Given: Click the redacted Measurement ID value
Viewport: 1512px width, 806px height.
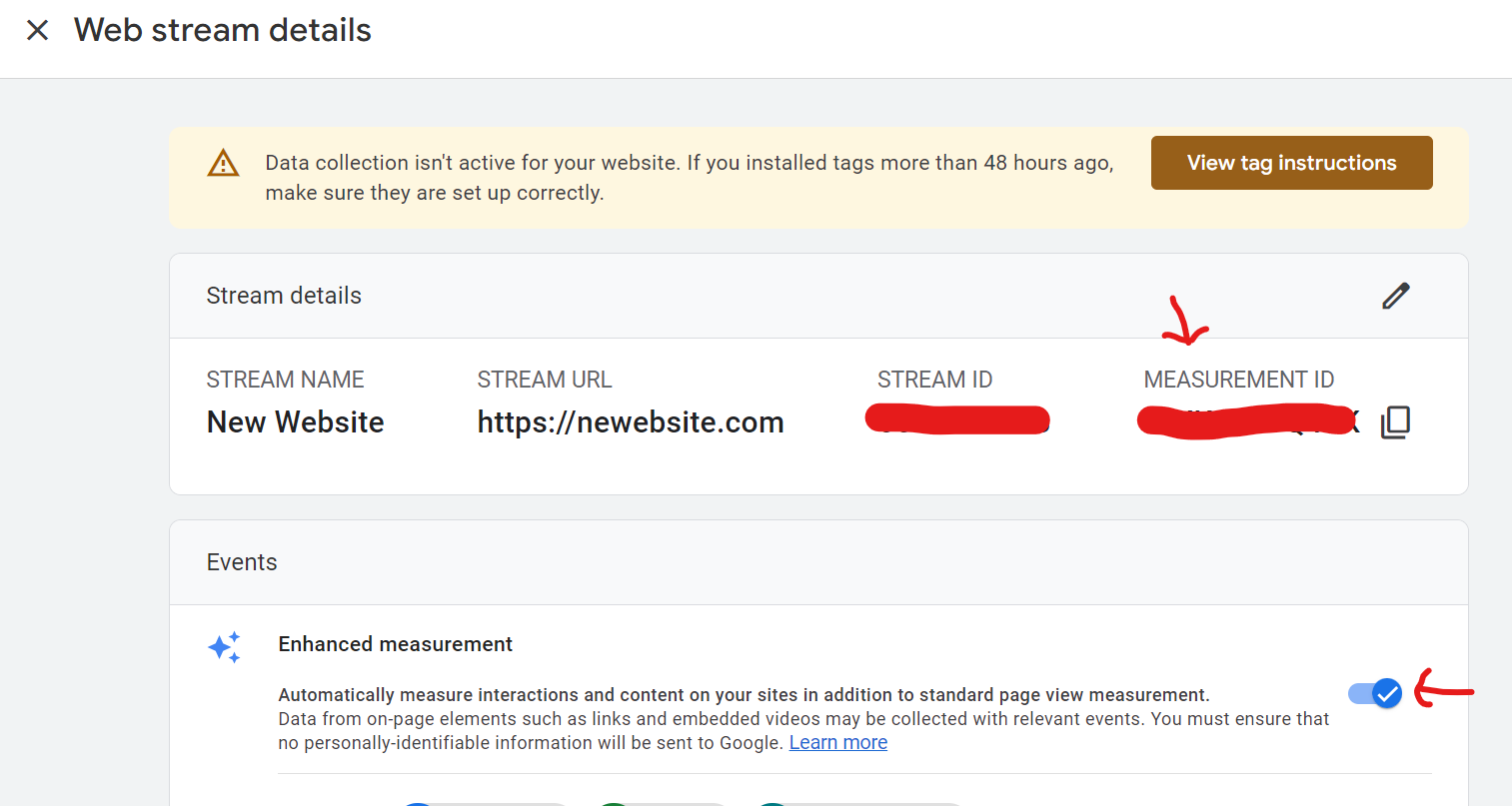Looking at the screenshot, I should (1246, 421).
